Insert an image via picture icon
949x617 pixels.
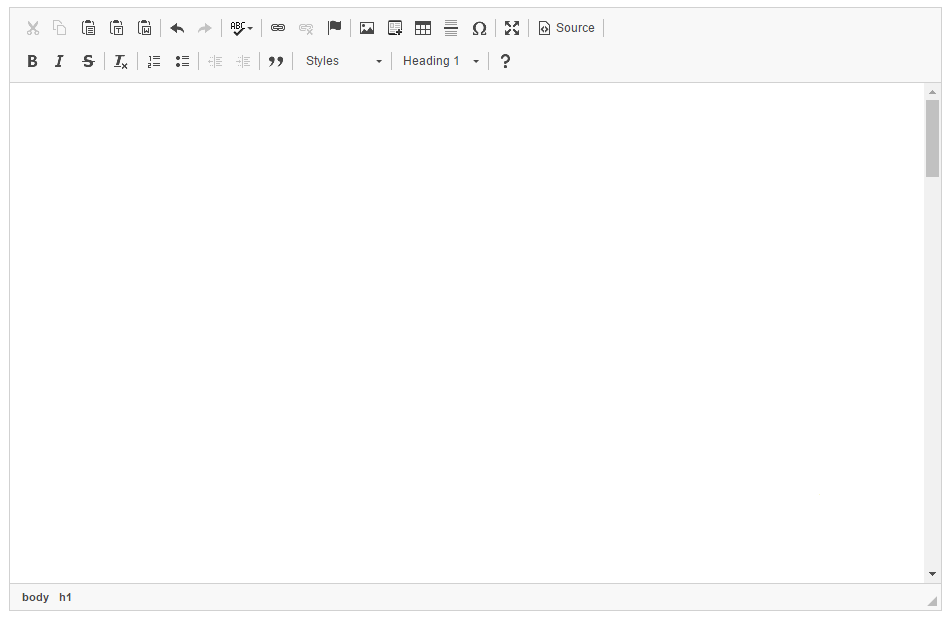tap(367, 28)
